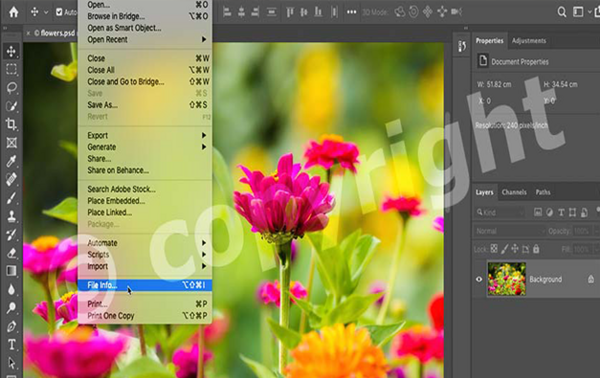Screen dimensions: 600x378
Task: Expand the Scripts submenu
Action: coord(145,254)
